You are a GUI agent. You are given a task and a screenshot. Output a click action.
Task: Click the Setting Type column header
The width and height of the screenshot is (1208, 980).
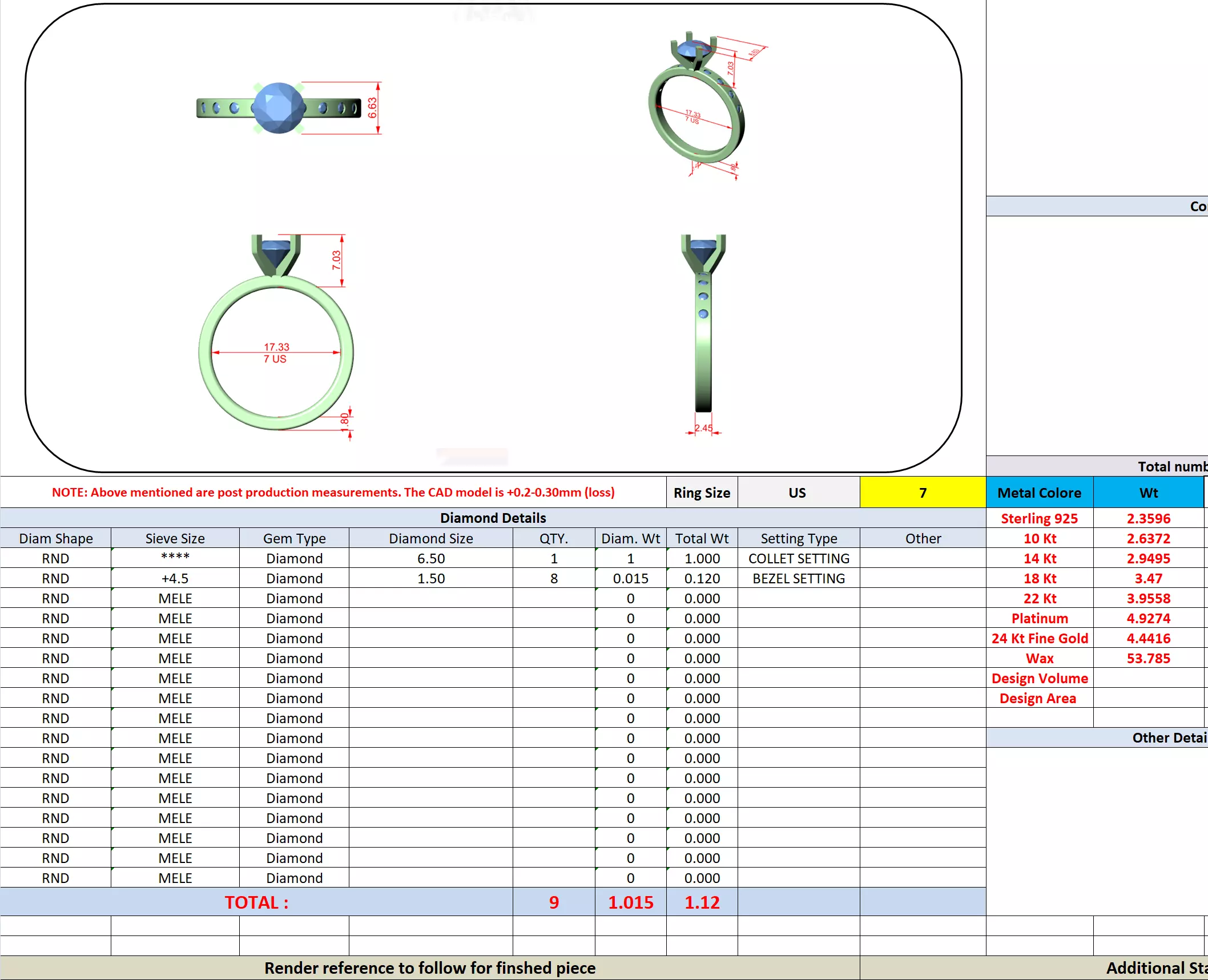tap(798, 538)
